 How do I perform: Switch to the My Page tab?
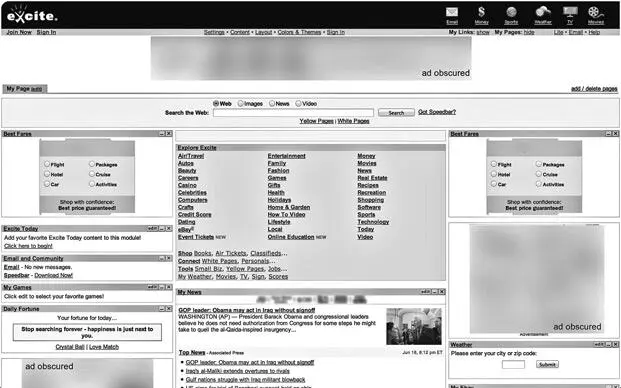[25, 89]
